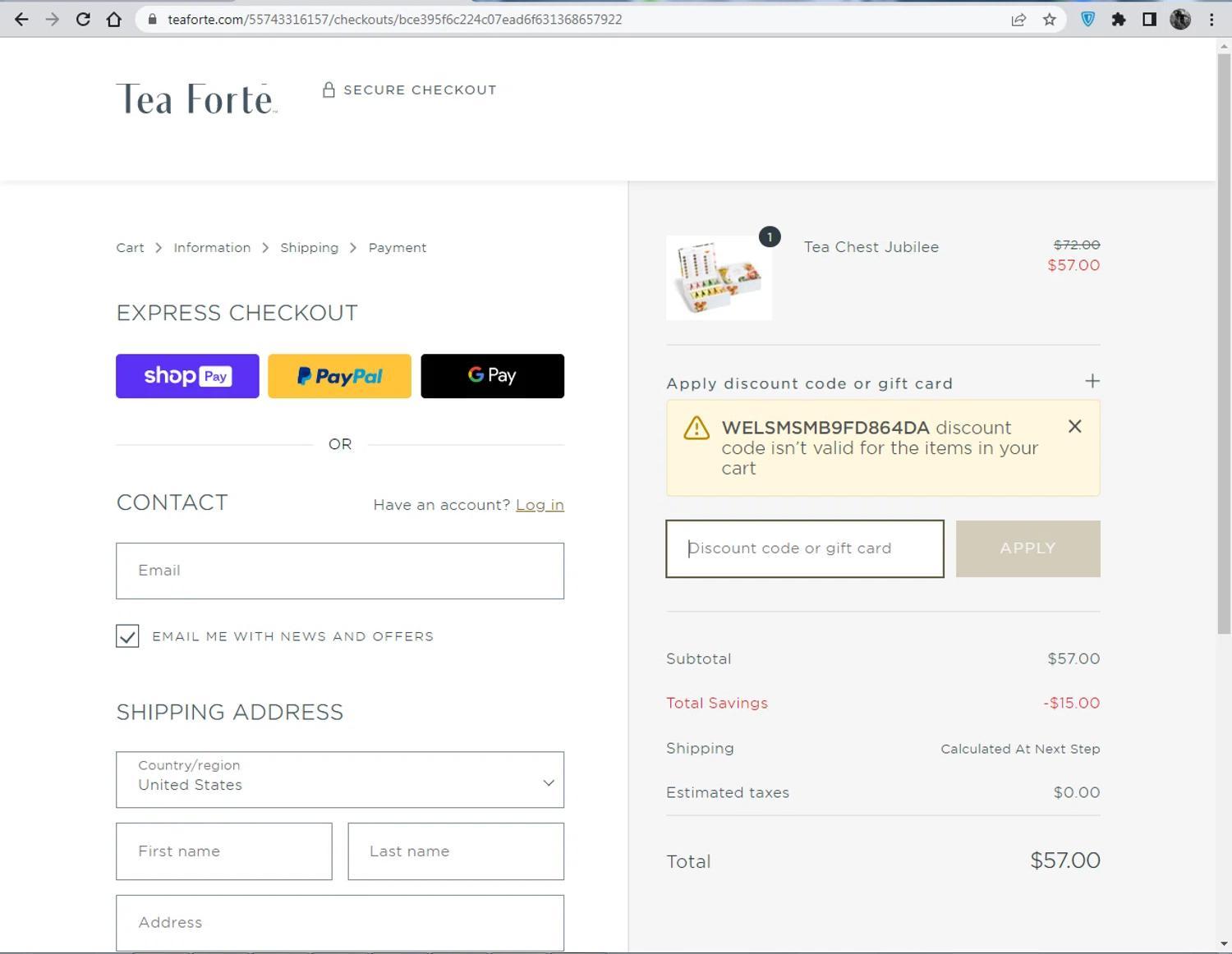Pay with PayPal
Screen dimensions: 1232x954
click(x=339, y=376)
